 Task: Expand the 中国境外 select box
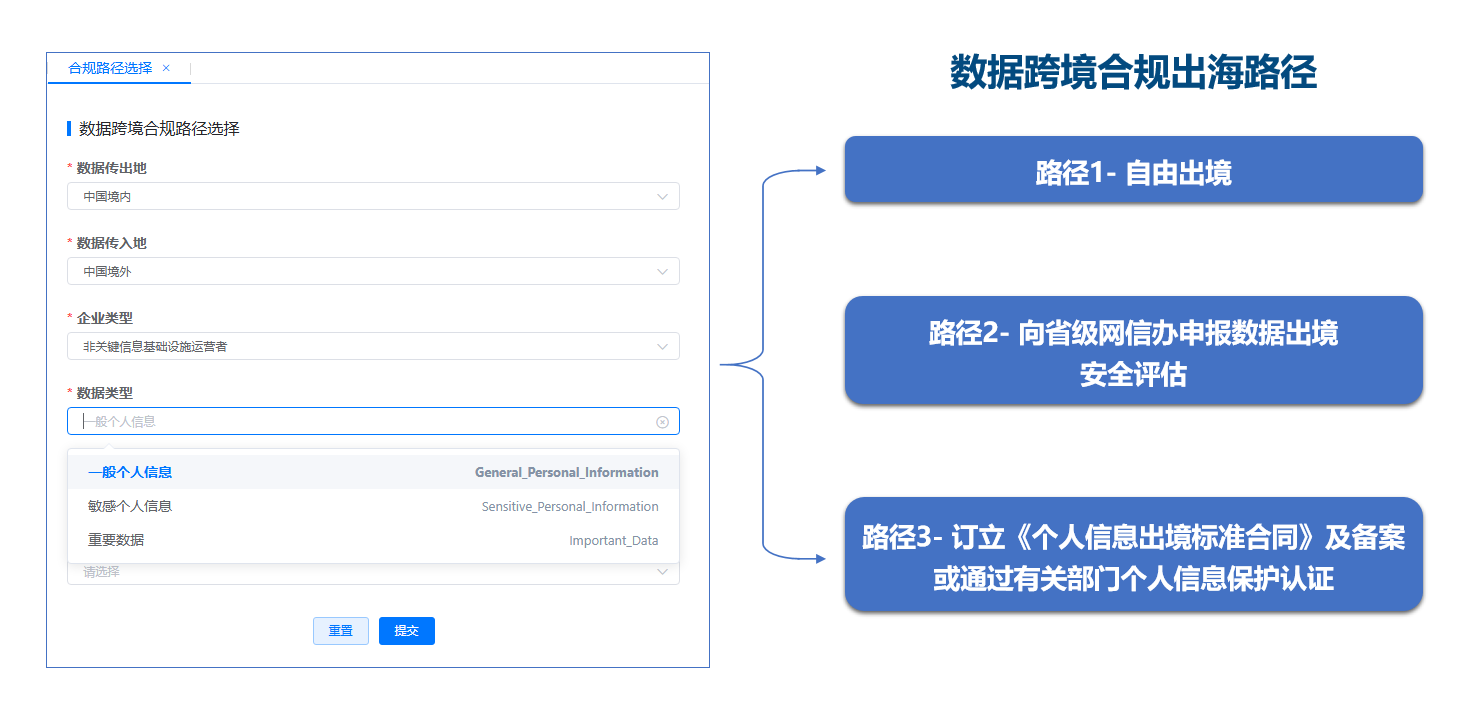[360, 271]
